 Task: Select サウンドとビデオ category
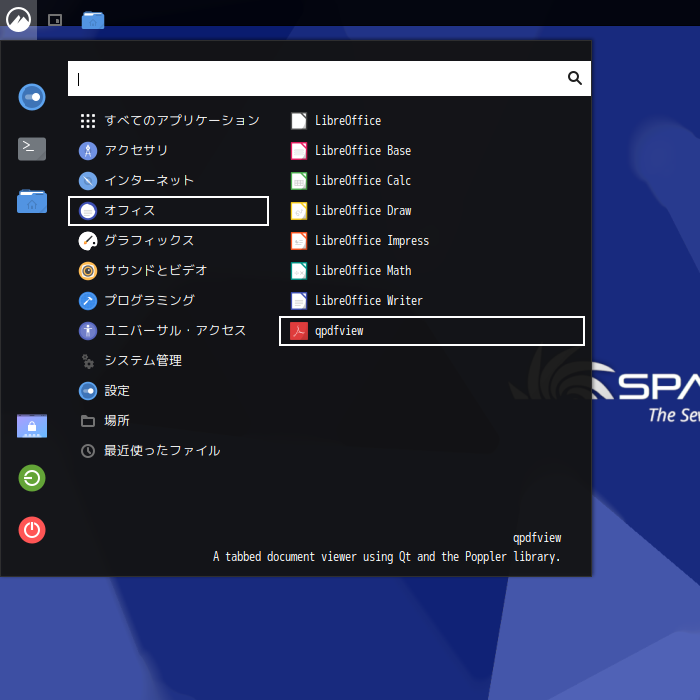click(168, 271)
